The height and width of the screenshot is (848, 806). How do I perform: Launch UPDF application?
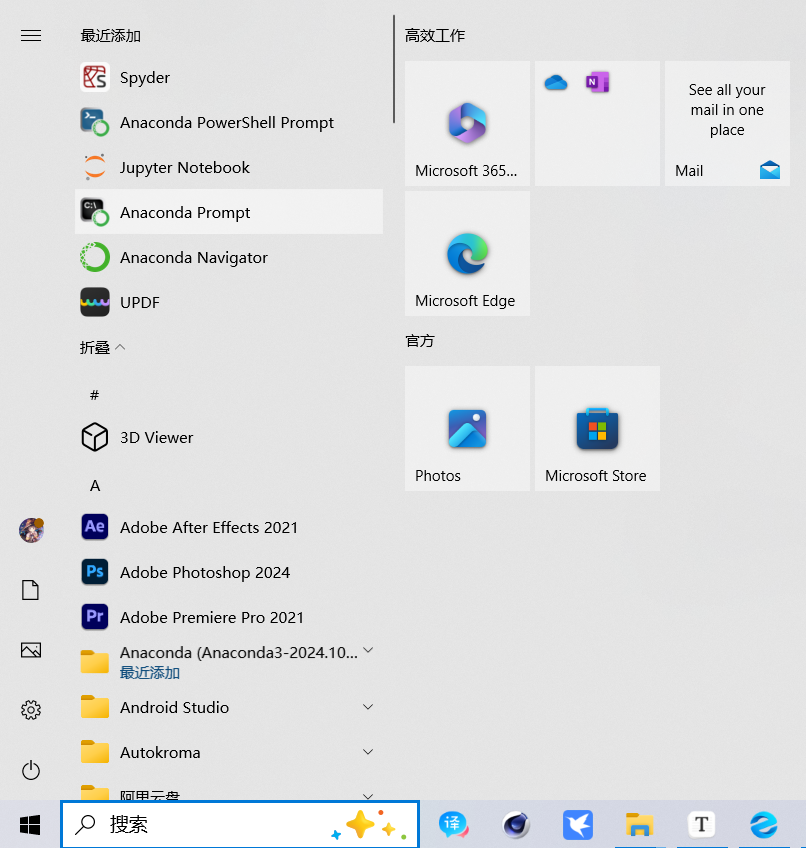click(x=229, y=302)
